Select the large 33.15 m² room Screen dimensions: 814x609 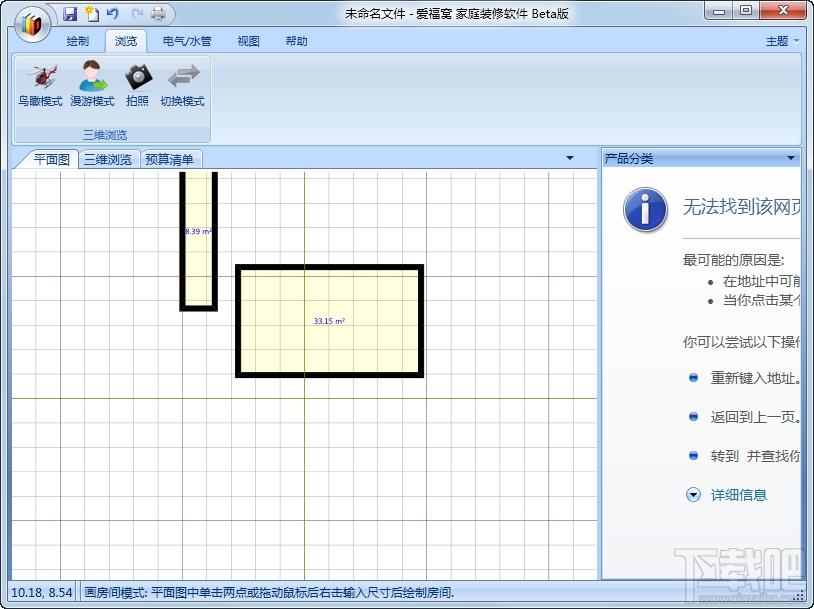point(330,321)
